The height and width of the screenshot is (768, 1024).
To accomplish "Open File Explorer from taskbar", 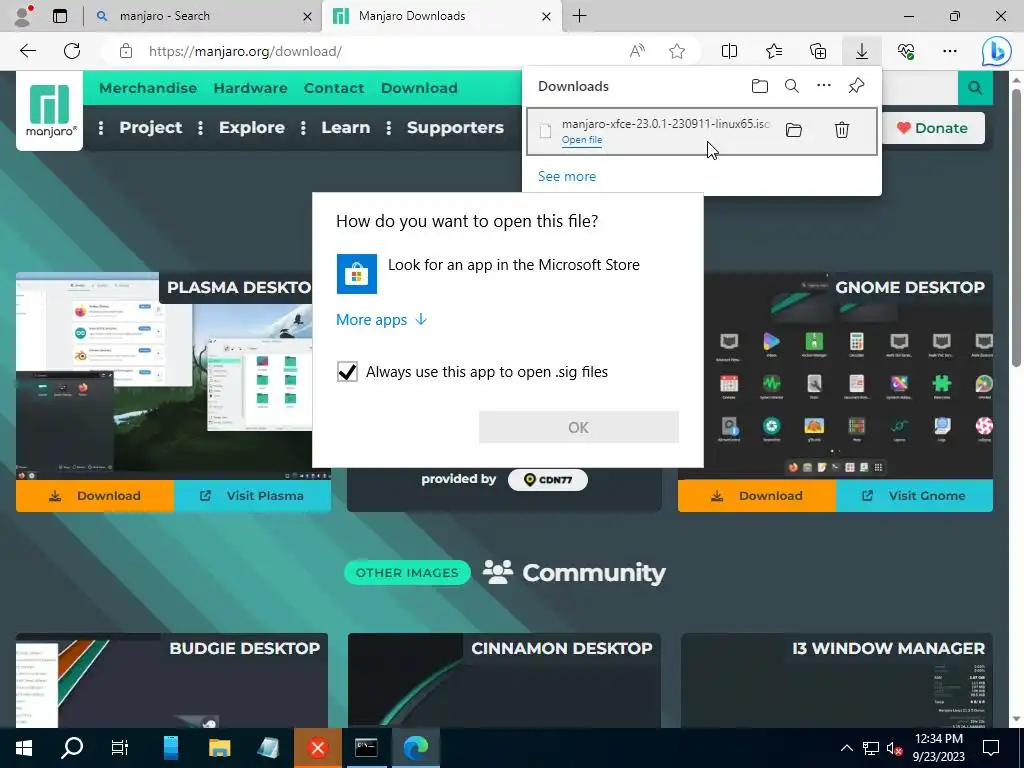I will [219, 748].
